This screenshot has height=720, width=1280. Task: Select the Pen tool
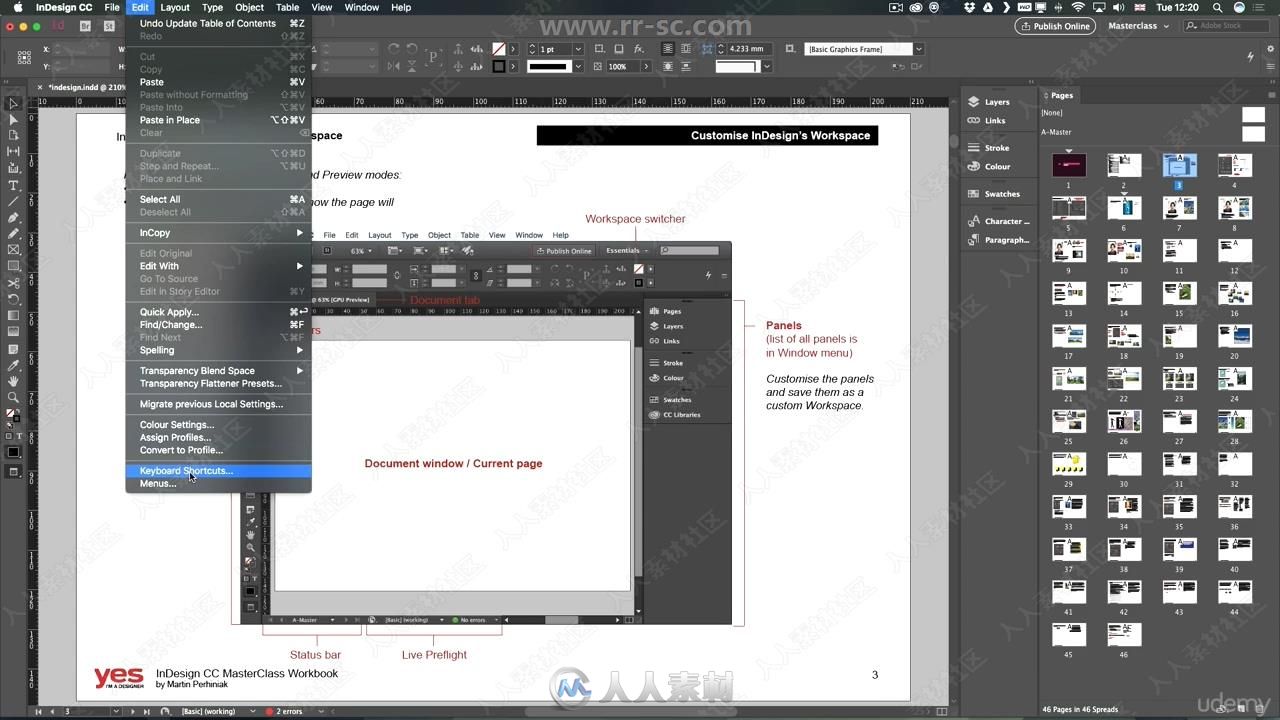[x=13, y=217]
